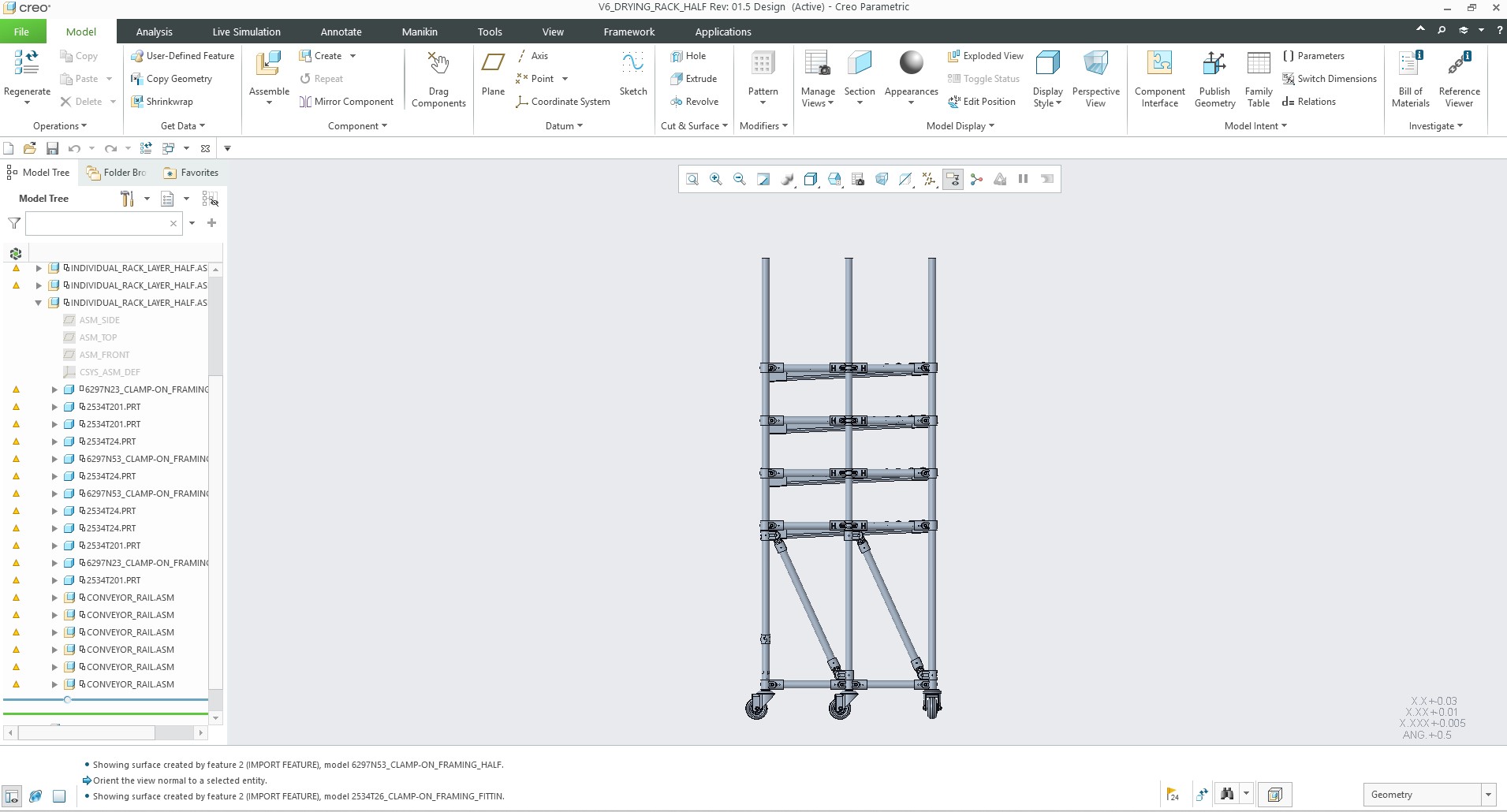Viewport: 1507px width, 812px height.
Task: Open Operations group dropdown
Action: (x=60, y=126)
